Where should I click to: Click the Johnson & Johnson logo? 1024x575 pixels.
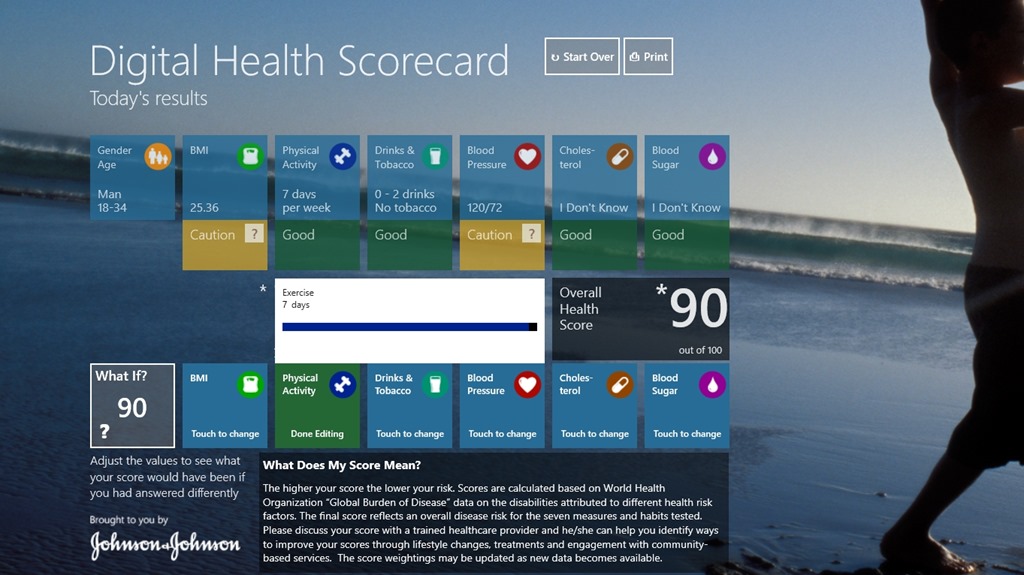point(165,545)
